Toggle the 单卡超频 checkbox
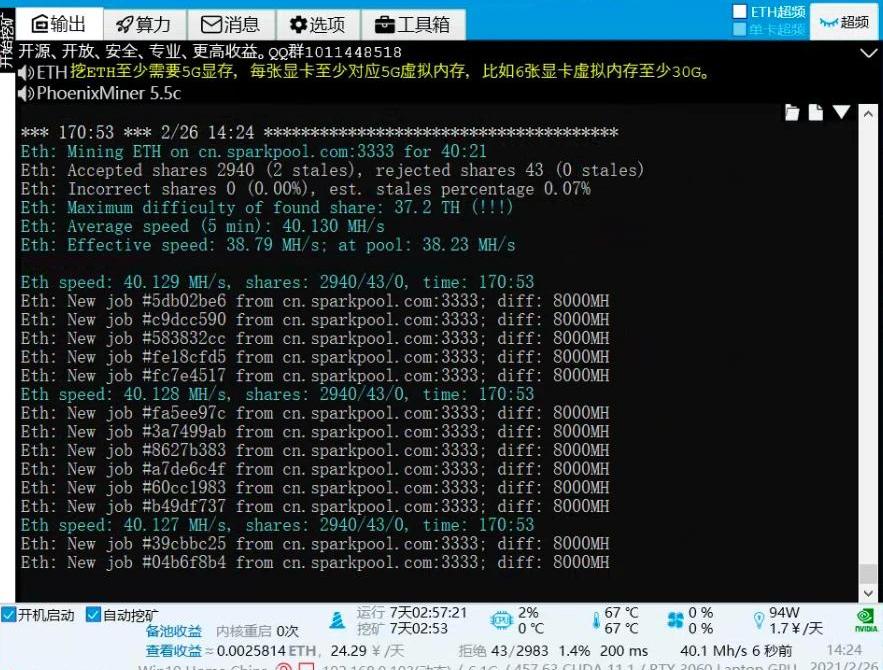Image resolution: width=883 pixels, height=670 pixels. click(739, 29)
